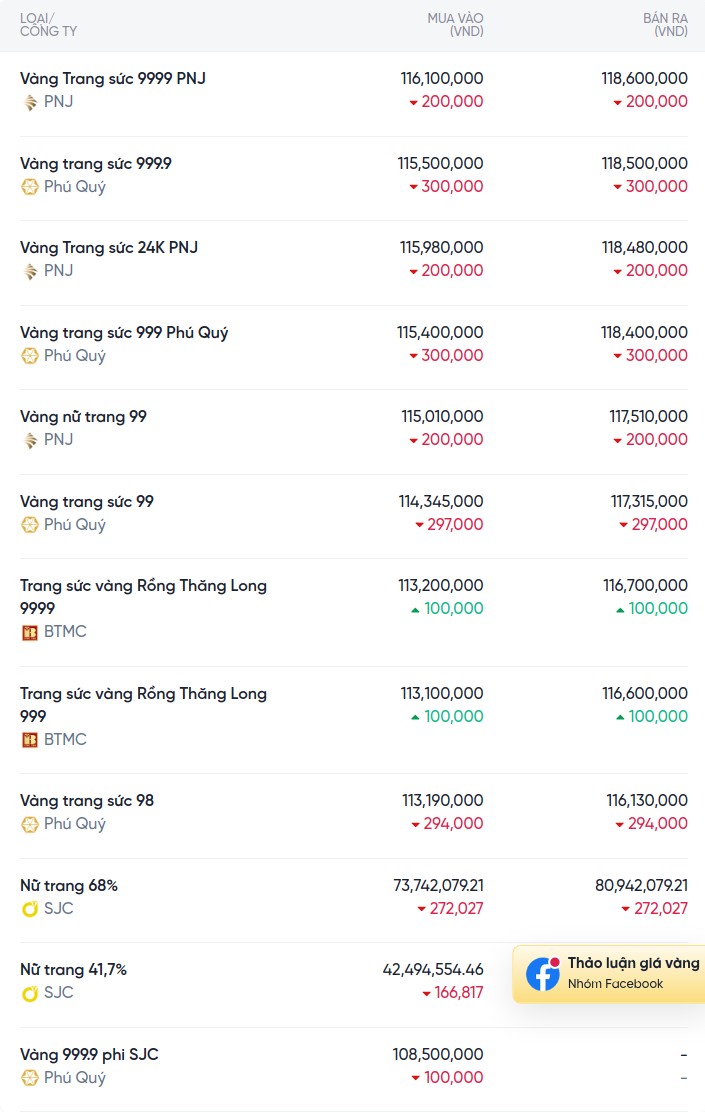The height and width of the screenshot is (1112, 705).
Task: Open Thảo luận giá vàng Facebook group
Action: coord(609,974)
